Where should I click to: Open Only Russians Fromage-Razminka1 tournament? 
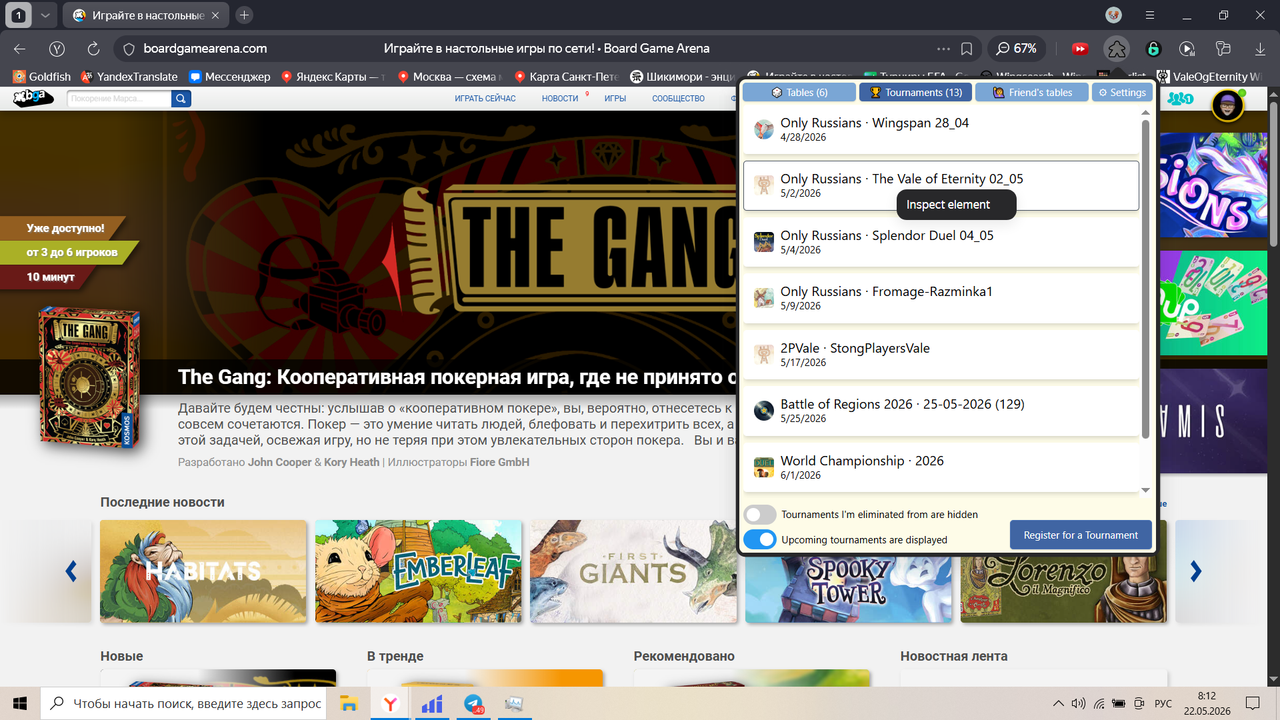tap(941, 298)
